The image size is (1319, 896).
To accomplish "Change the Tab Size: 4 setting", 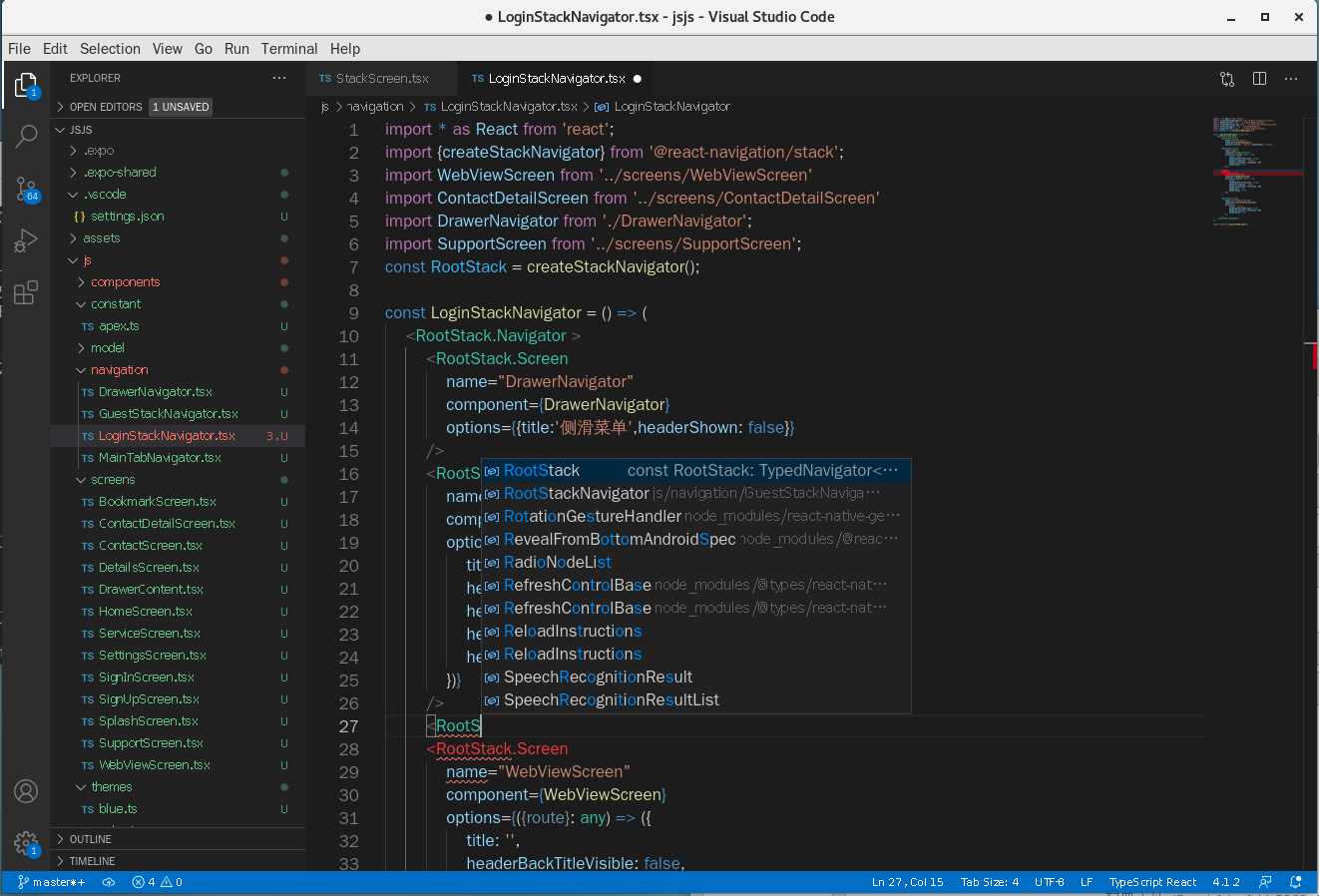I will (x=990, y=882).
